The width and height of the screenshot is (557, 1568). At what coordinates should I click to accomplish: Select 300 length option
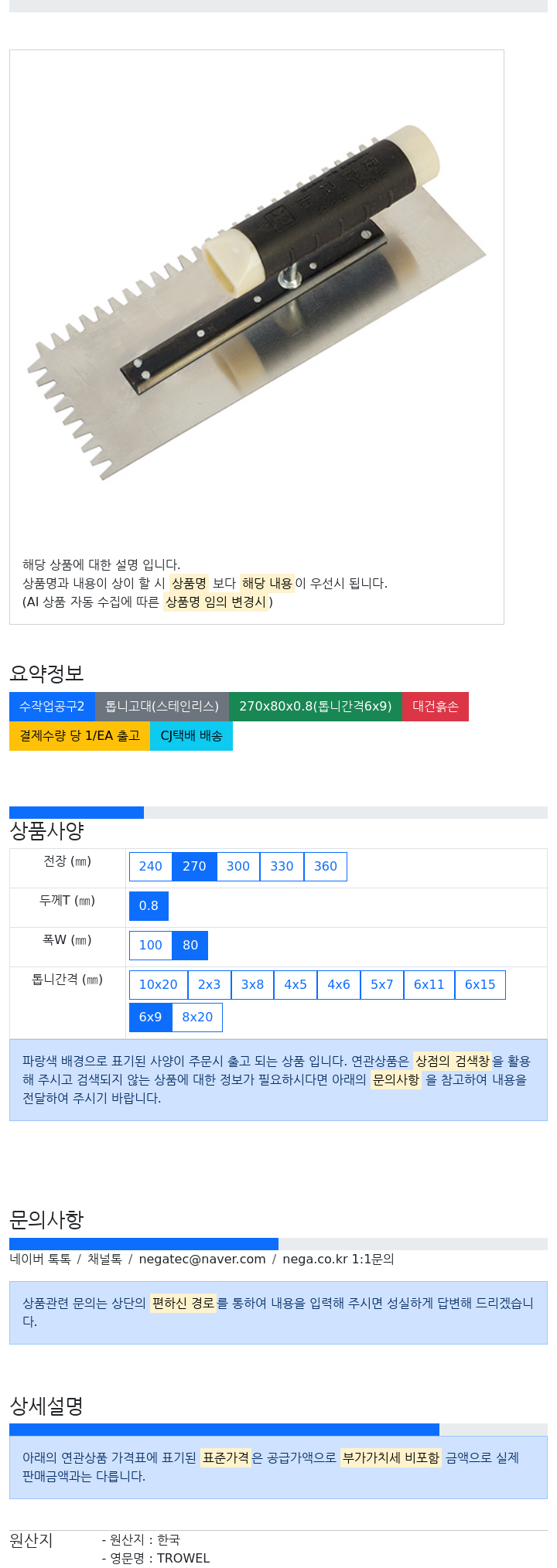[238, 867]
